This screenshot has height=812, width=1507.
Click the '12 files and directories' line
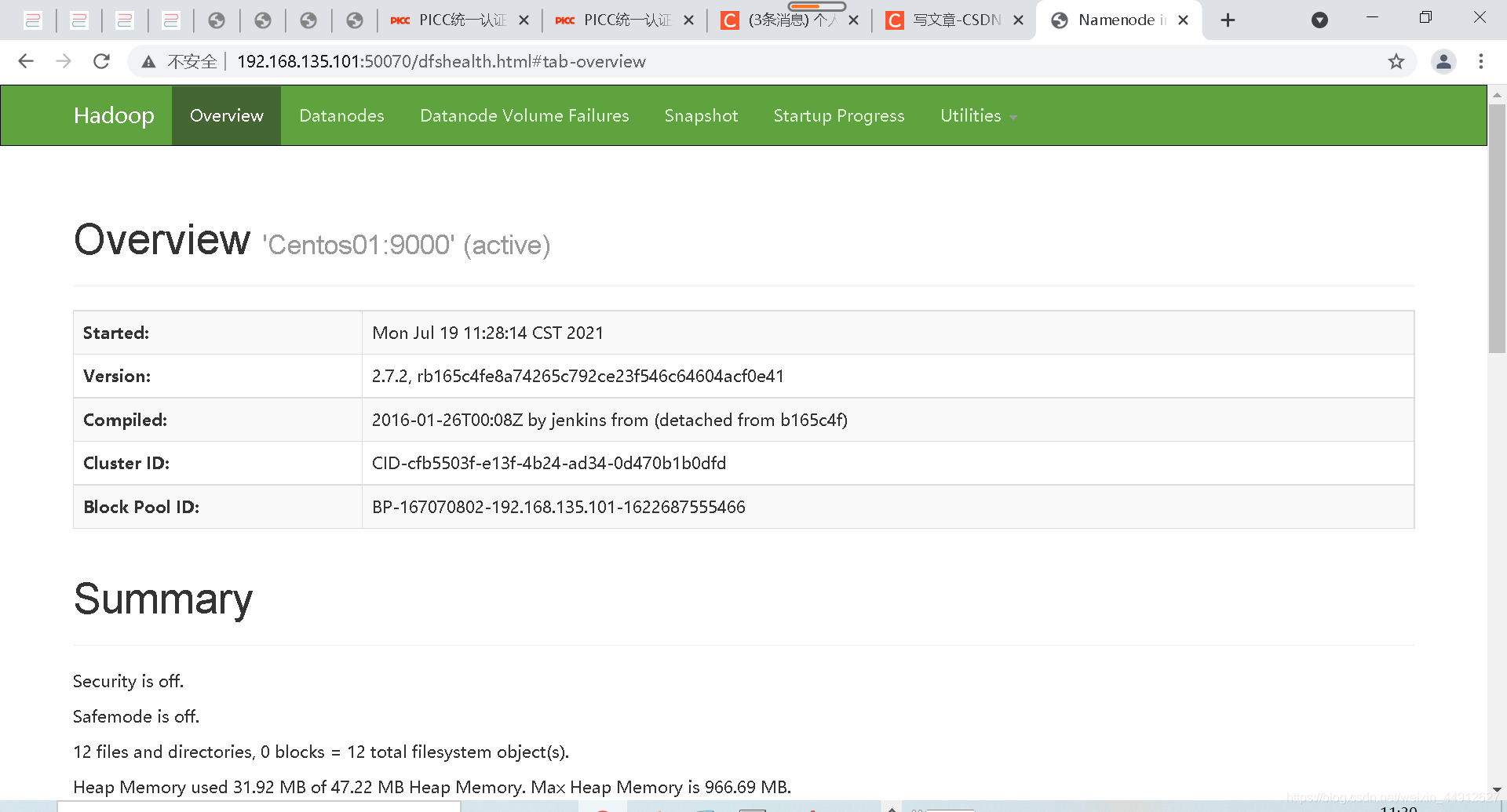click(321, 752)
